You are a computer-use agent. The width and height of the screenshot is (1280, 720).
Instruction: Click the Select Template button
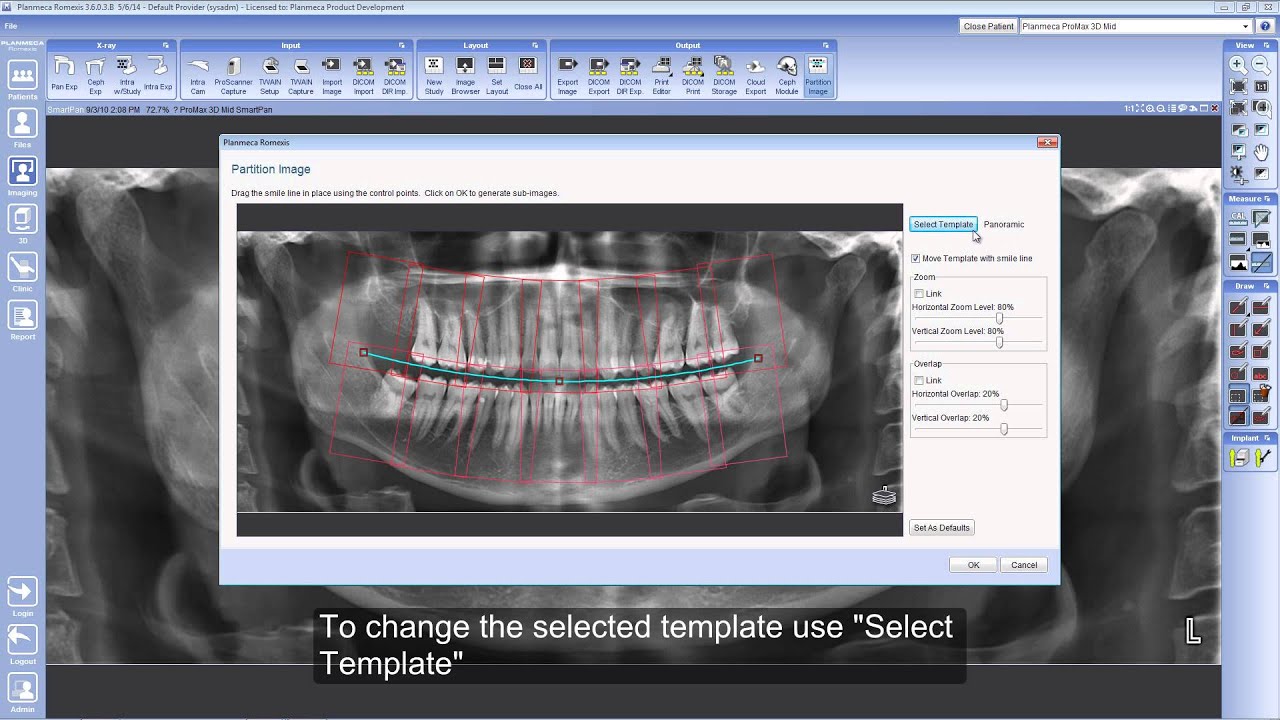943,224
